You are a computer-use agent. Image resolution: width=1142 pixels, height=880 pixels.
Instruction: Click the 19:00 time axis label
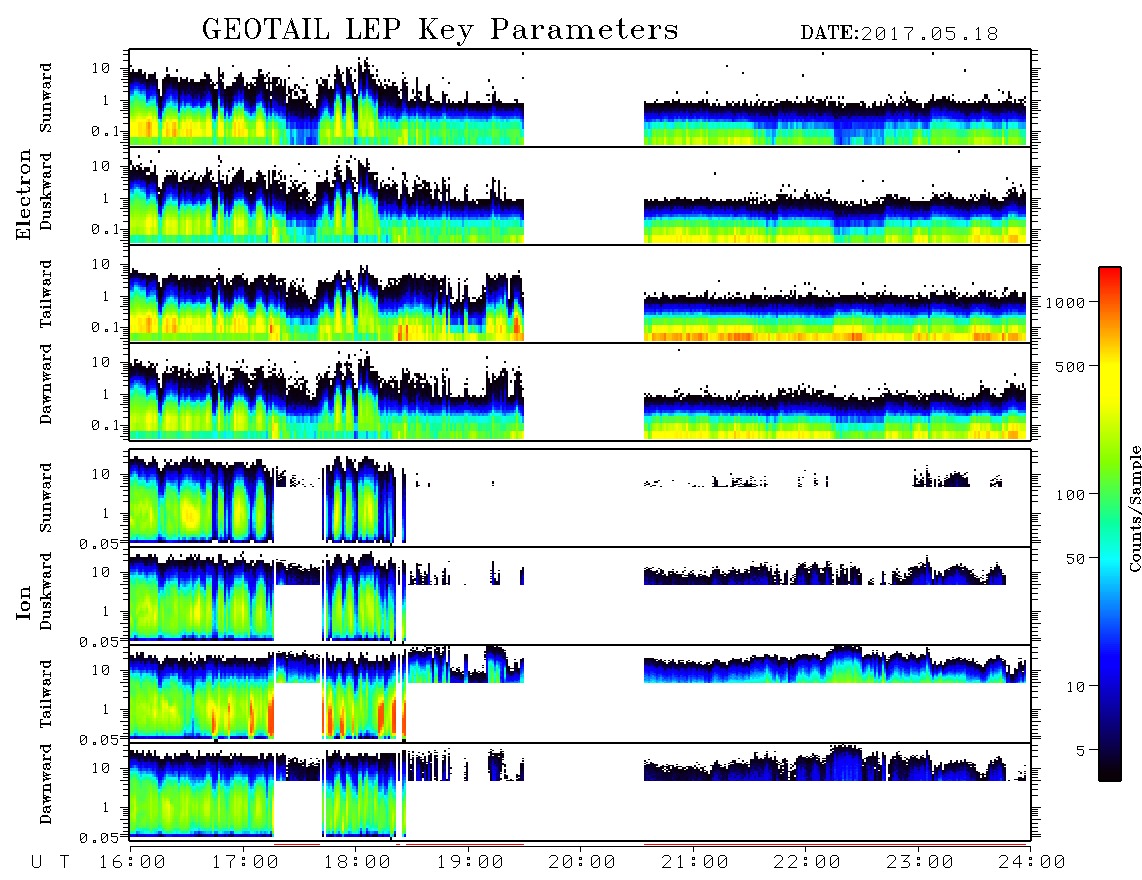coord(470,863)
